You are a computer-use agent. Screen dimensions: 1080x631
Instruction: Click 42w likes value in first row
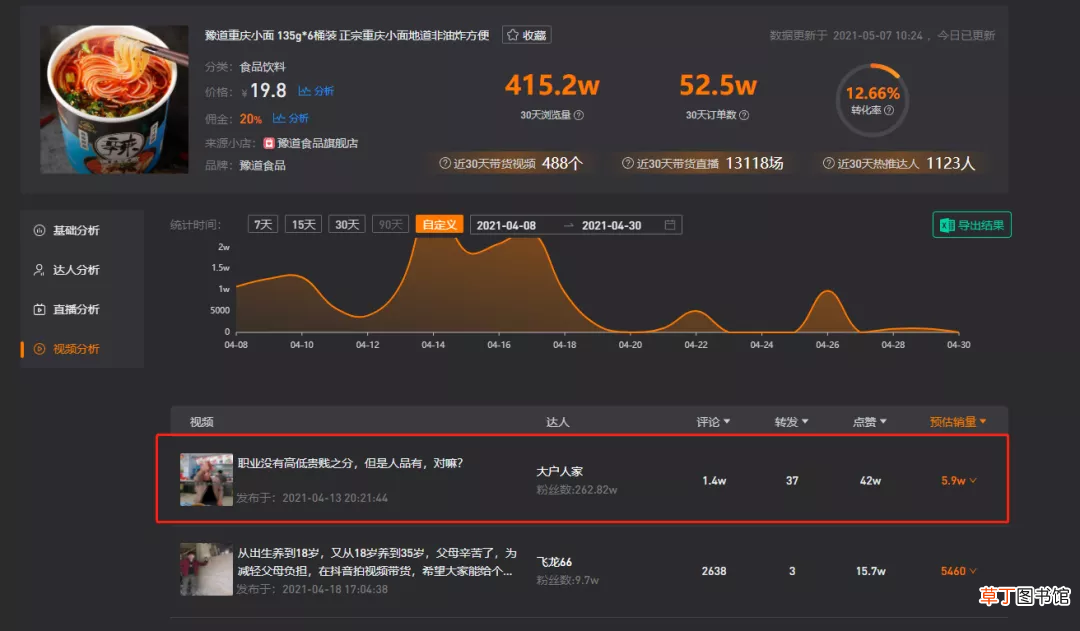pos(870,481)
